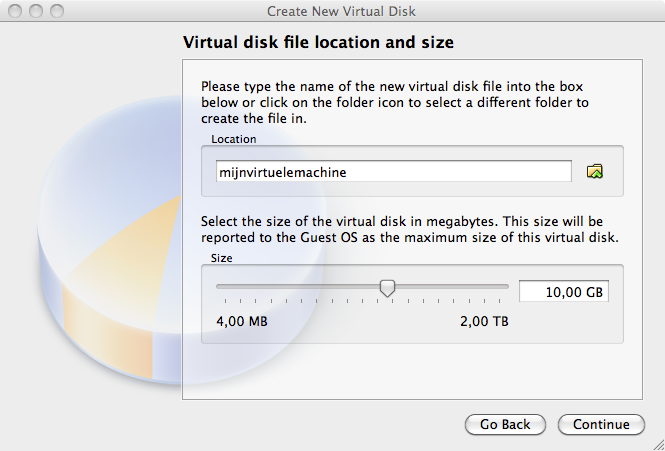Click the 4,00 MB minimum size label
Screen dimensions: 665x451
pyautogui.click(x=242, y=322)
